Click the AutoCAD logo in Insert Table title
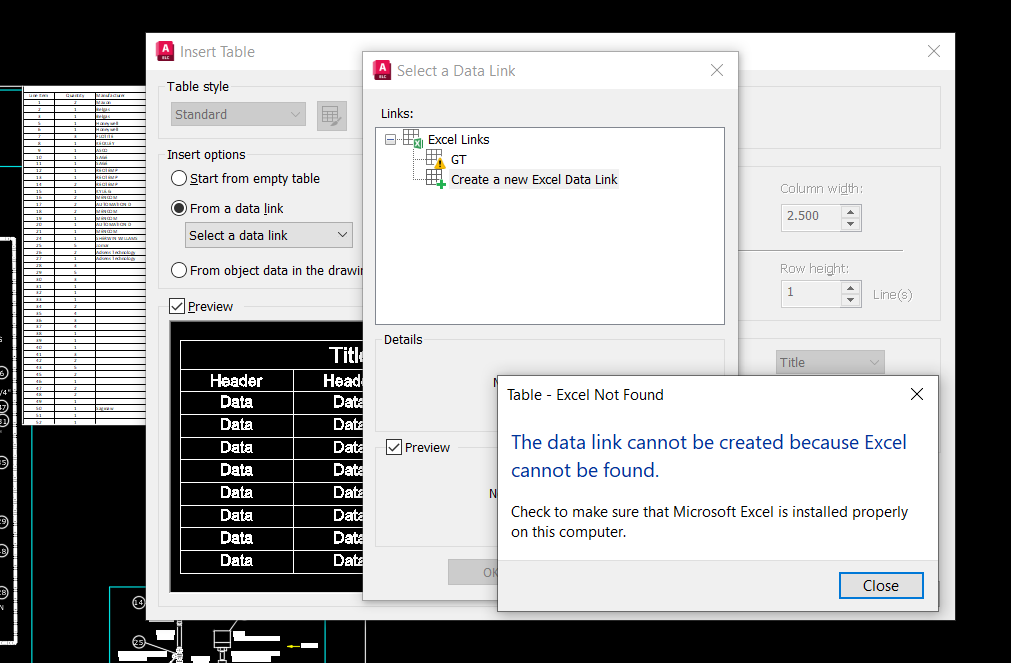This screenshot has height=663, width=1011. tap(165, 52)
